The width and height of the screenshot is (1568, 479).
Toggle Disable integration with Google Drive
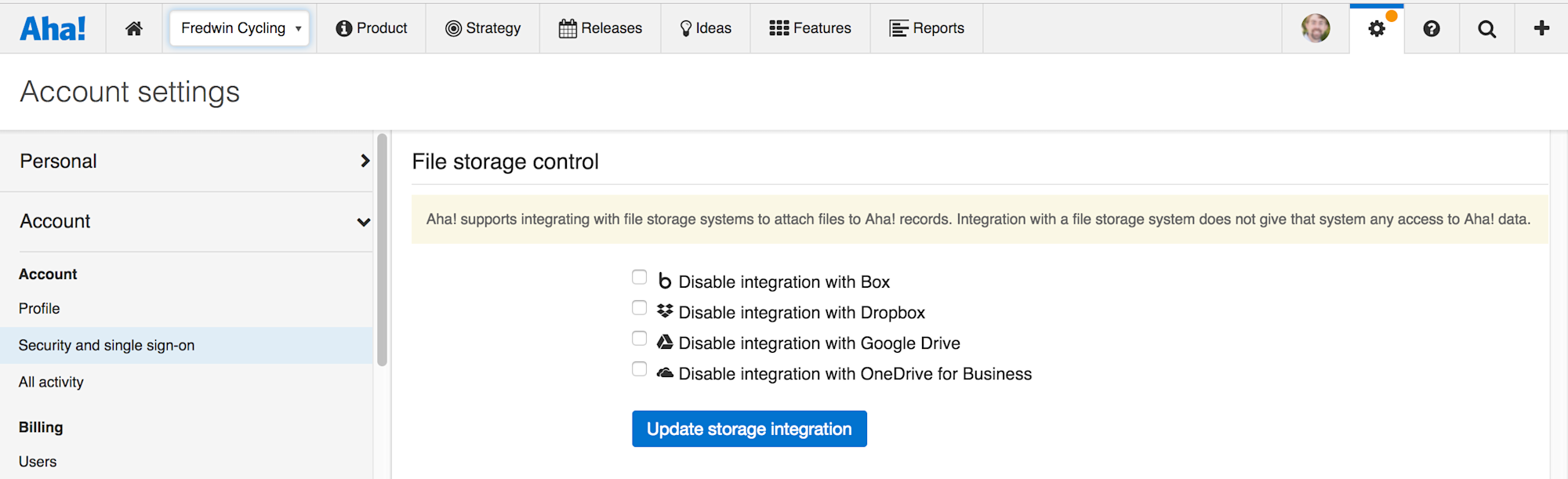pyautogui.click(x=640, y=339)
